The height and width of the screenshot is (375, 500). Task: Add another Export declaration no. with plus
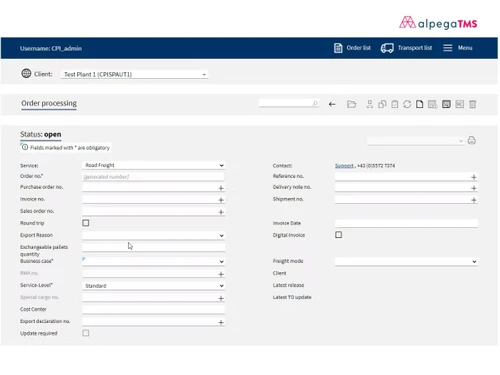point(221,322)
